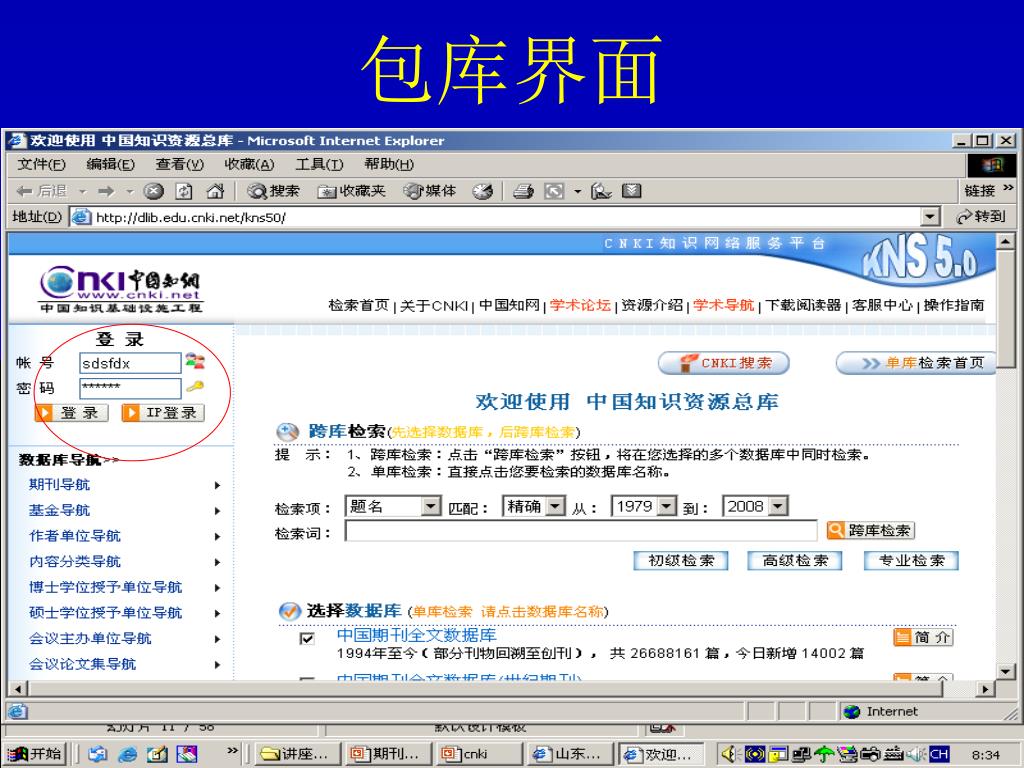Image resolution: width=1024 pixels, height=768 pixels.
Task: Expand the 博士学位授予单位导航 arrow
Action: click(217, 588)
